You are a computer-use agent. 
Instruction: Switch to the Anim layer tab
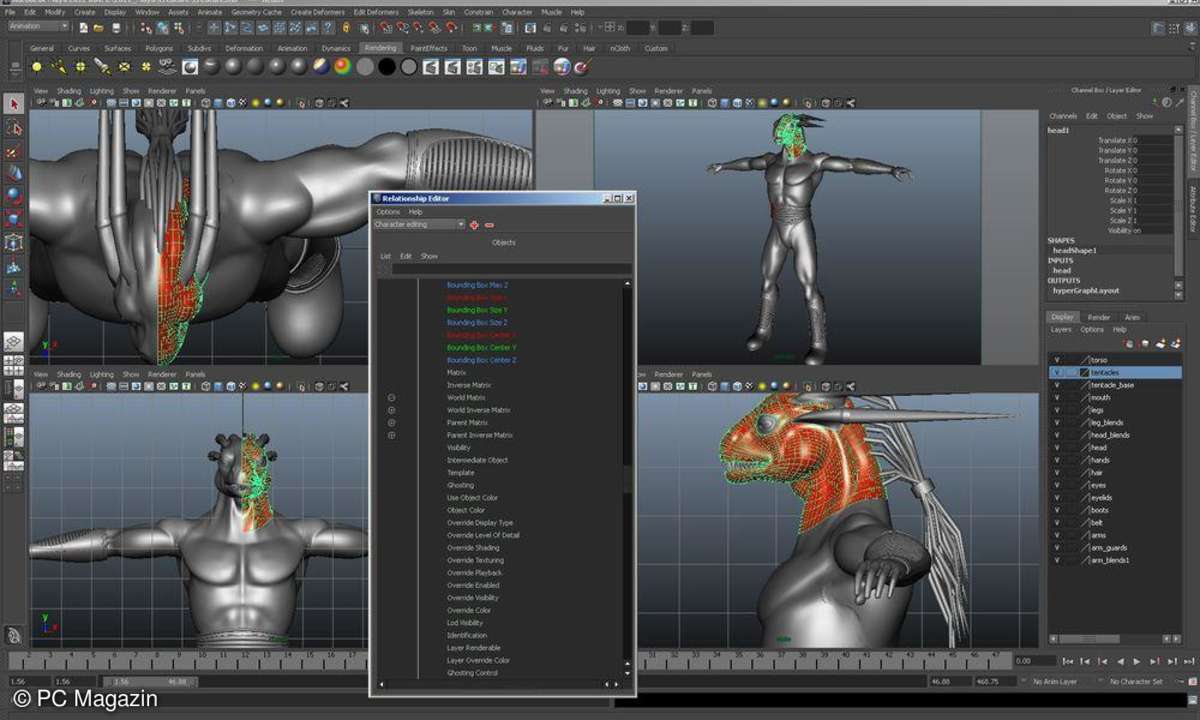coord(1132,317)
